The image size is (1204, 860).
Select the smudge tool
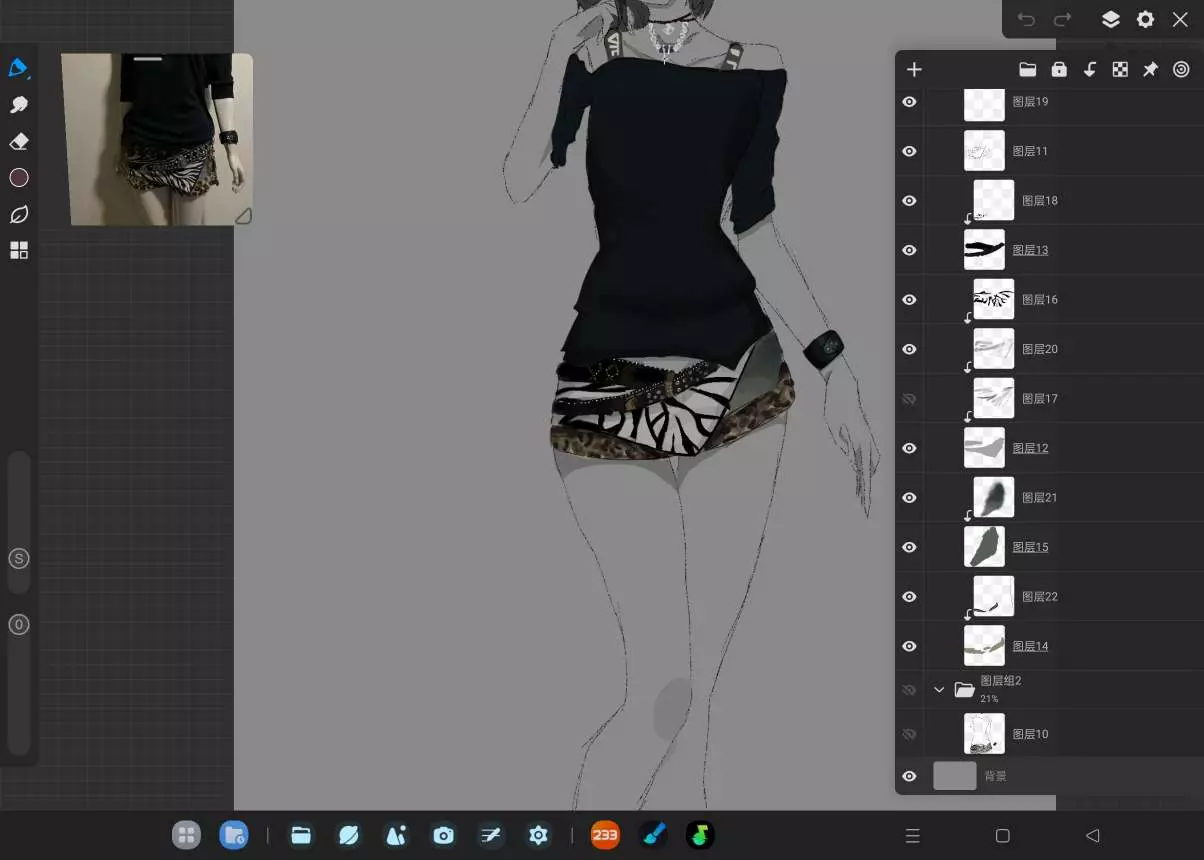[x=18, y=105]
